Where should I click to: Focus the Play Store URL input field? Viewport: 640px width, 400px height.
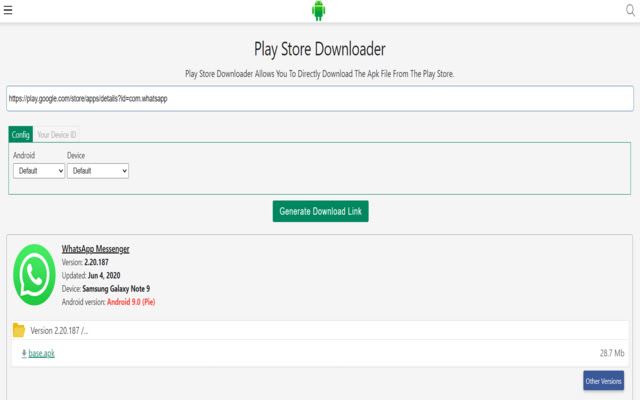tap(320, 98)
